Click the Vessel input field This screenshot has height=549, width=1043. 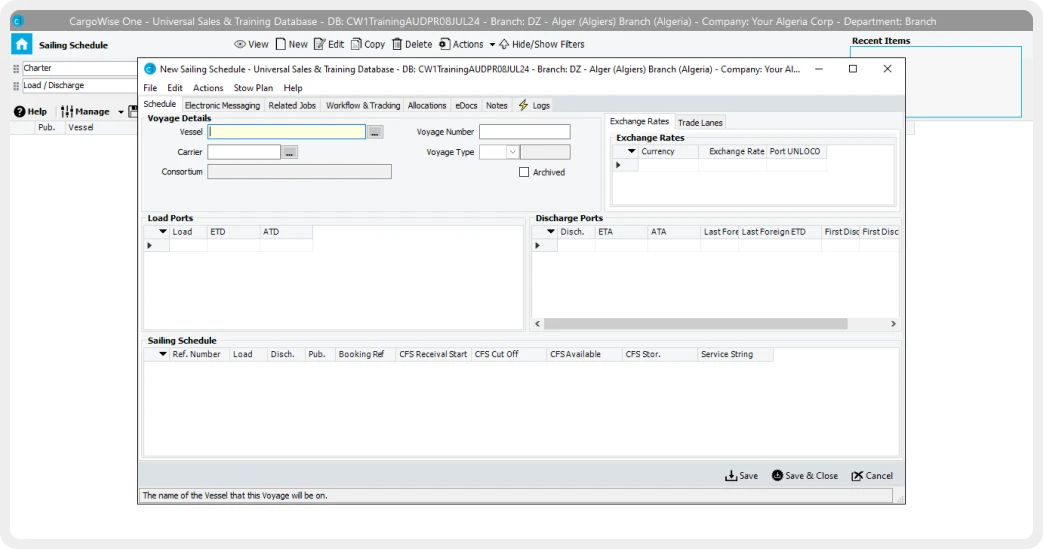coord(287,132)
